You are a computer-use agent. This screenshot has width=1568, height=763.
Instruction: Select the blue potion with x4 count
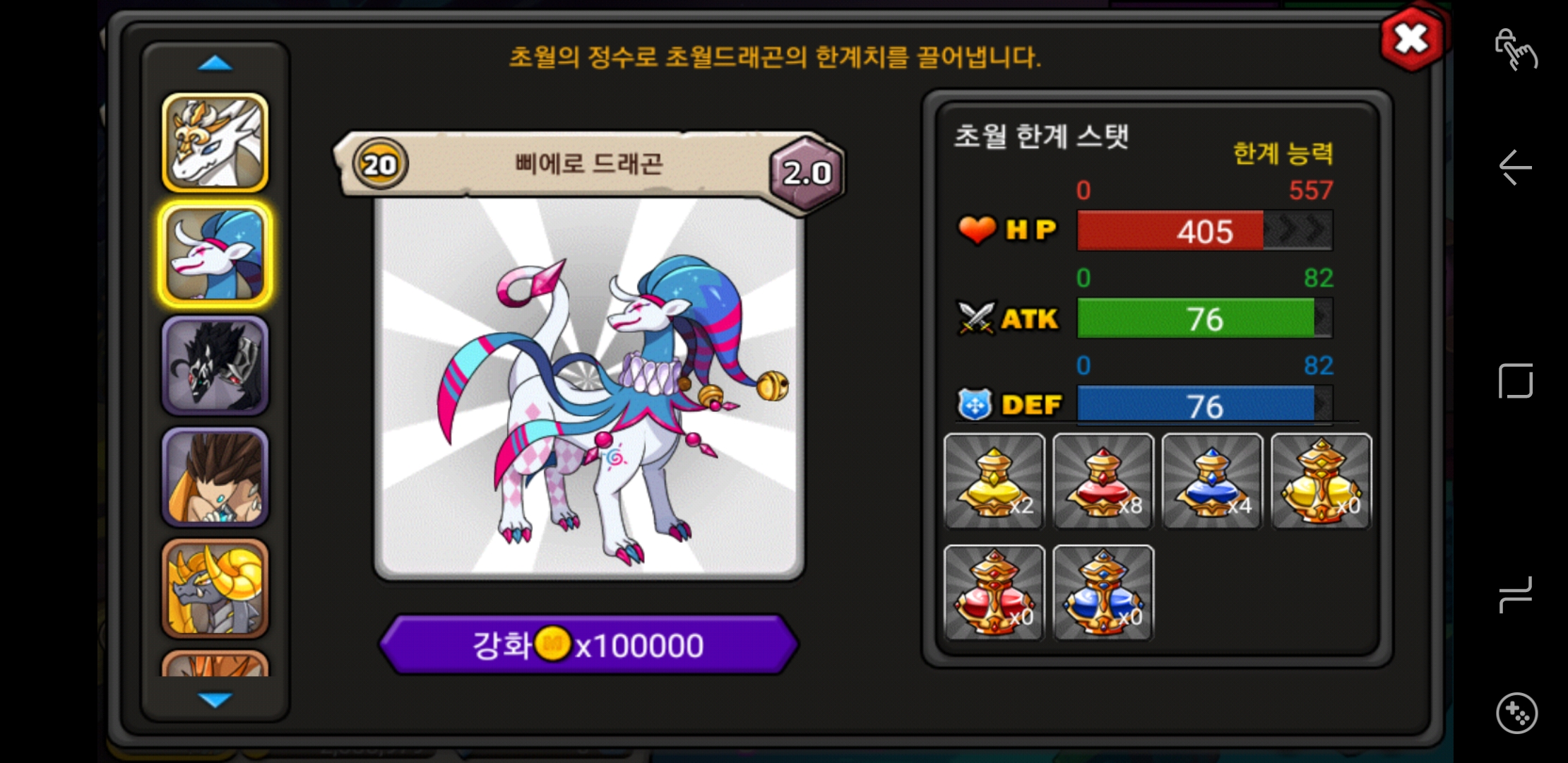pos(1213,481)
